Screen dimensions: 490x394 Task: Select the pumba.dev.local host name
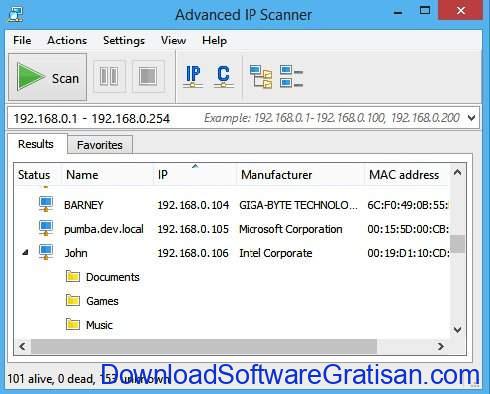104,229
